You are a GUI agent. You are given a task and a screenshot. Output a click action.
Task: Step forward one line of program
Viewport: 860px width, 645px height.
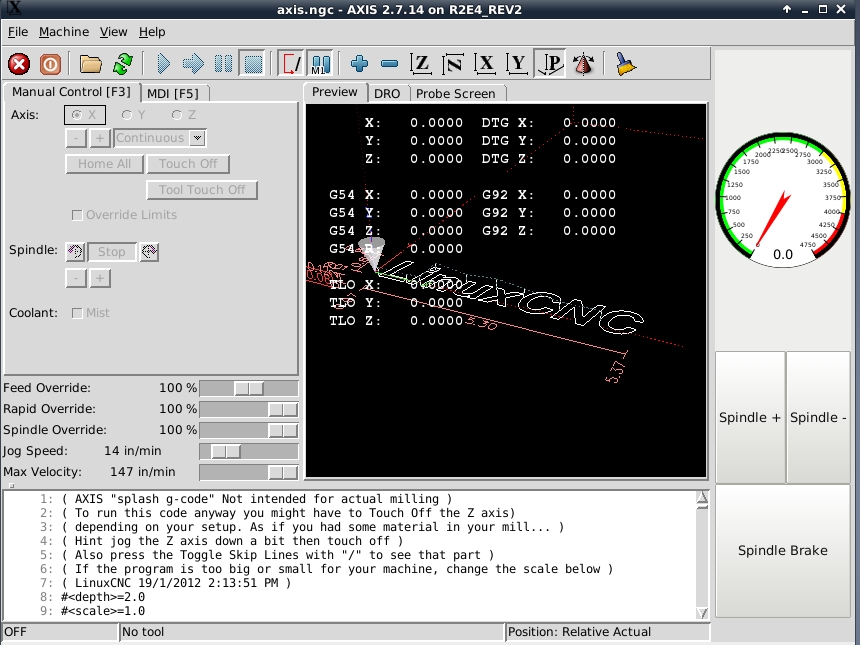tap(193, 64)
